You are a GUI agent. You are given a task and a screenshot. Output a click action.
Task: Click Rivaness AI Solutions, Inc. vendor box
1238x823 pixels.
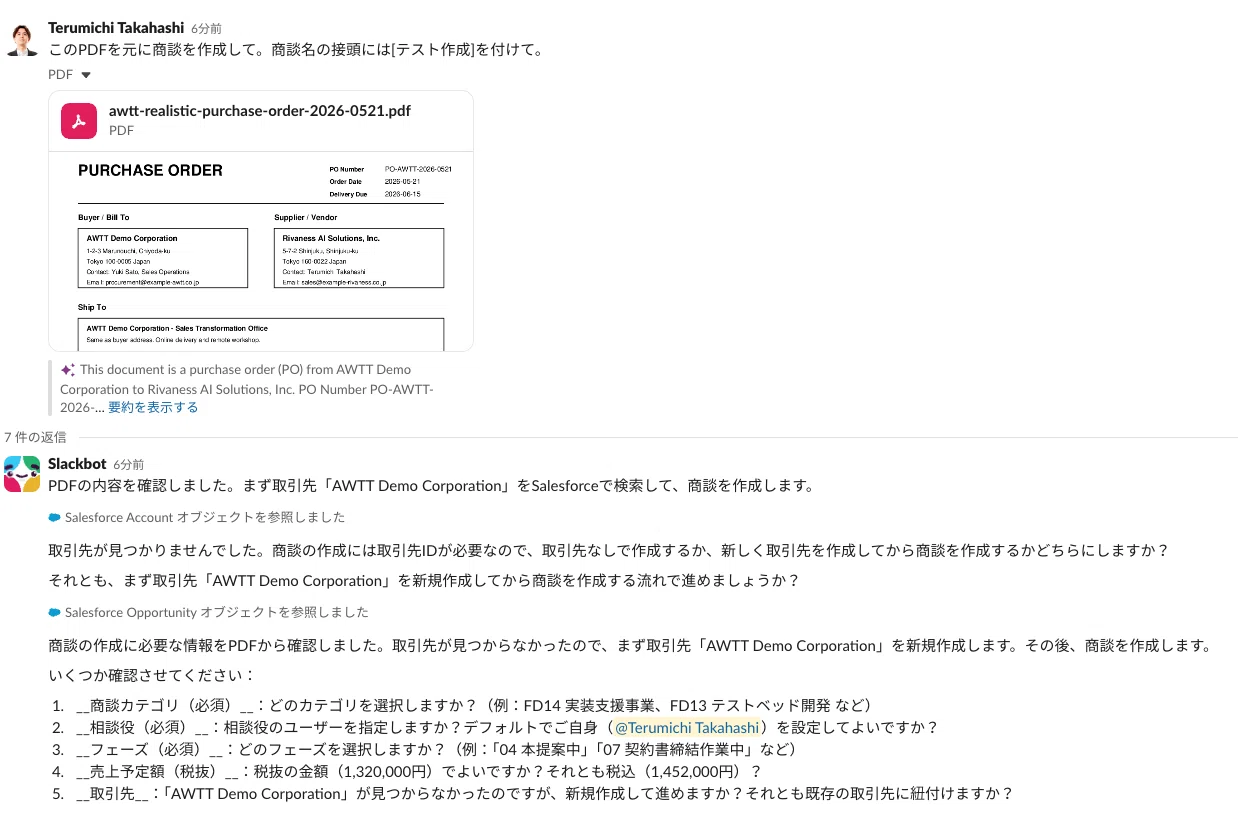[359, 258]
